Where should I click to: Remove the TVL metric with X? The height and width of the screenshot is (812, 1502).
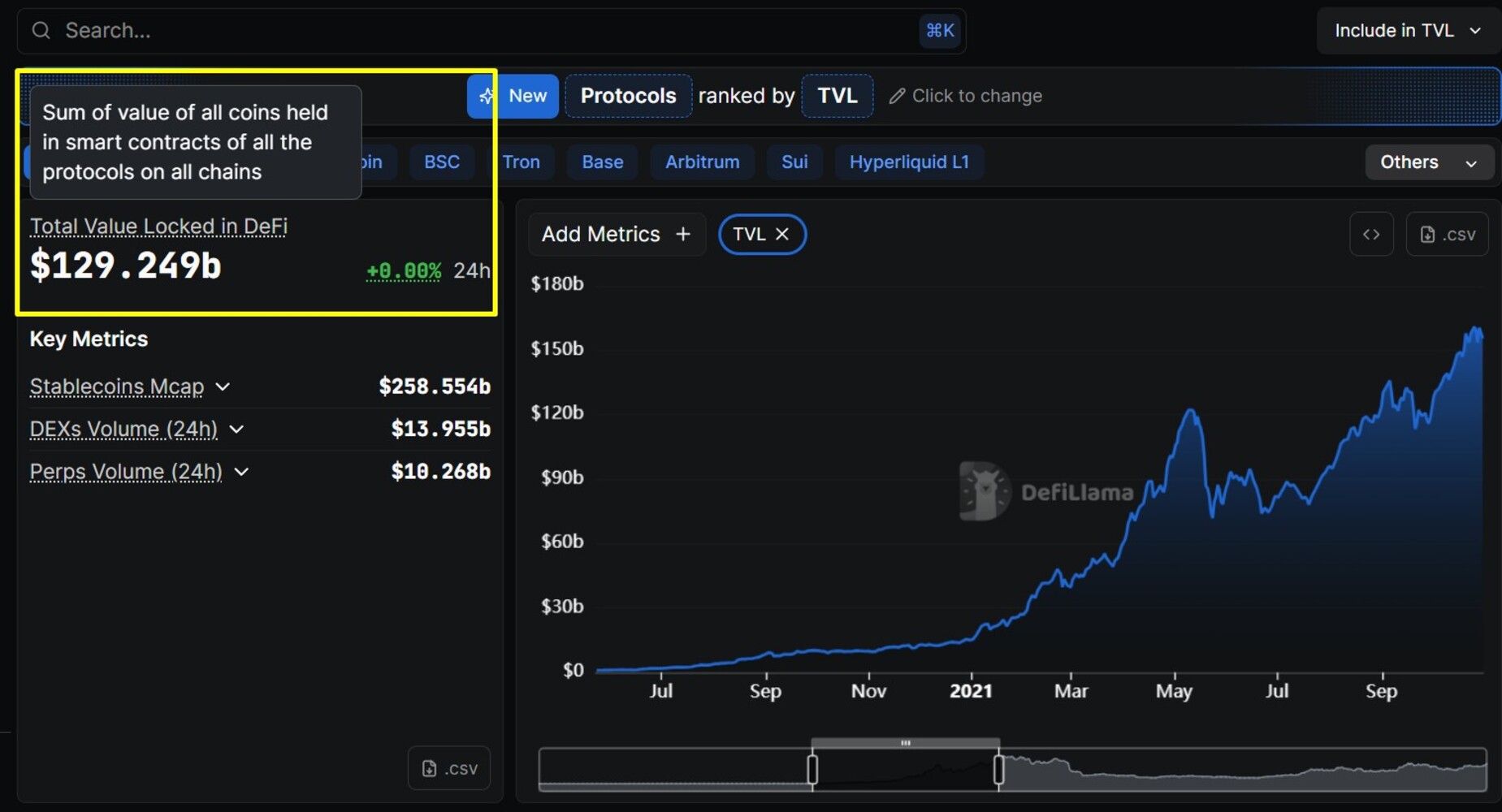click(782, 234)
